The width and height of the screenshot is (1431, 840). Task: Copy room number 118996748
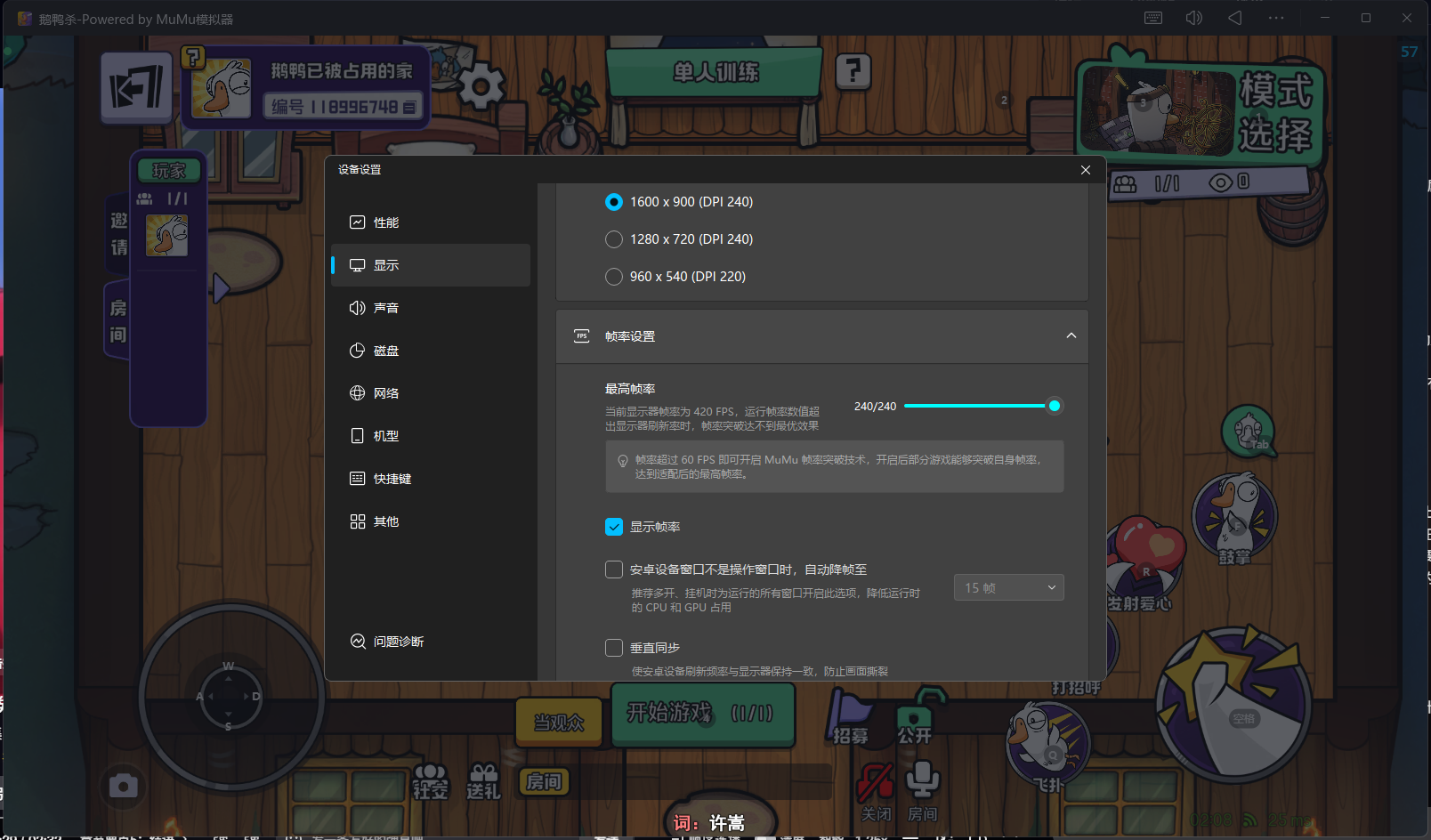[409, 108]
